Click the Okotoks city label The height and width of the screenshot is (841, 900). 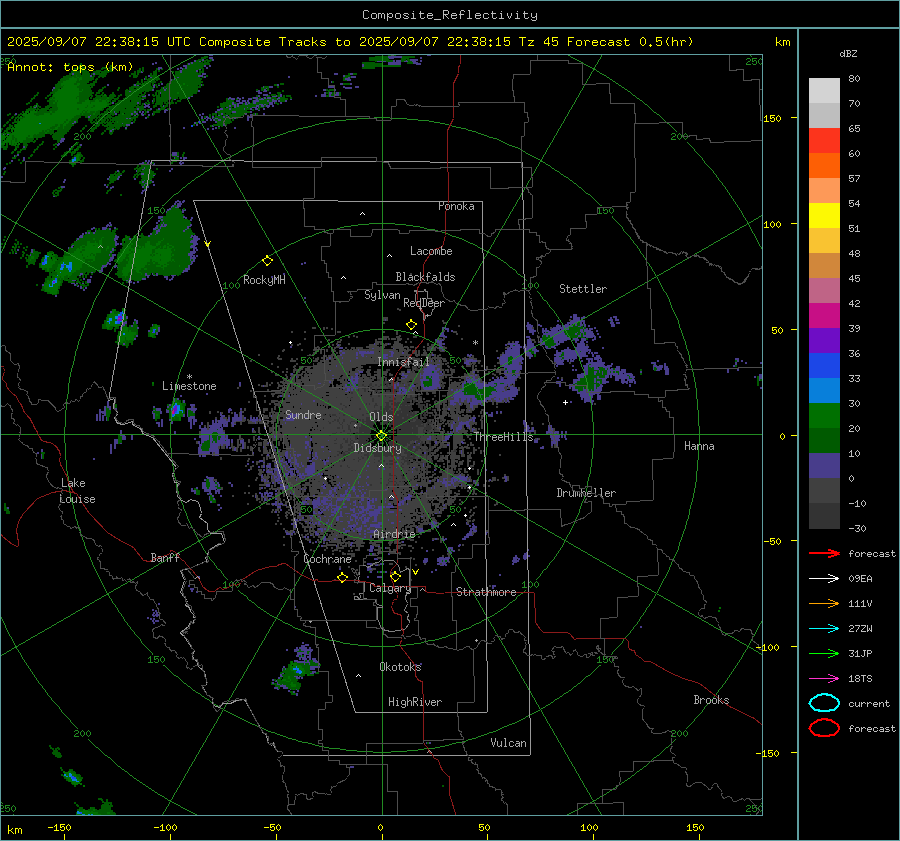click(400, 667)
